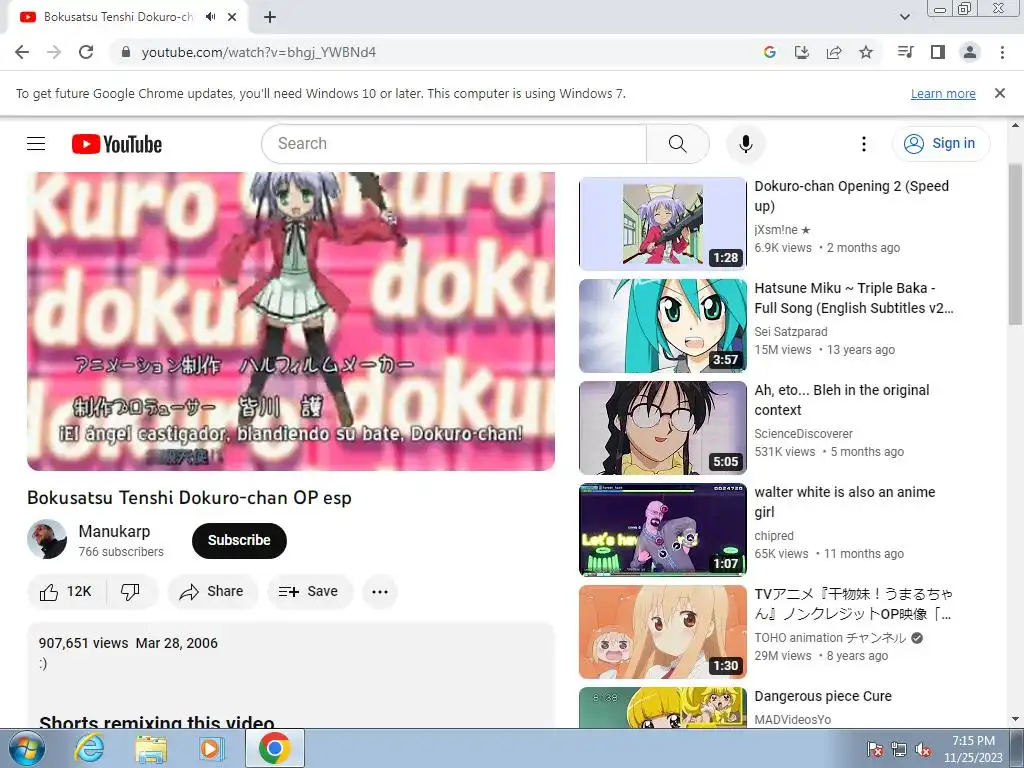The width and height of the screenshot is (1024, 768).
Task: Subscribe to Manukarp
Action: point(239,540)
